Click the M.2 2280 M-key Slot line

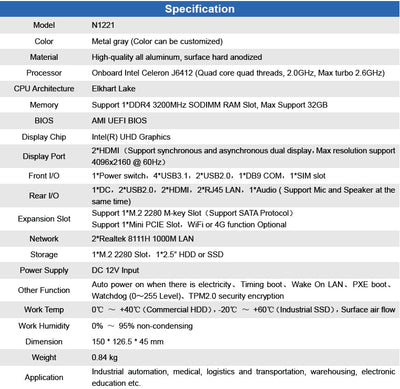(193, 213)
